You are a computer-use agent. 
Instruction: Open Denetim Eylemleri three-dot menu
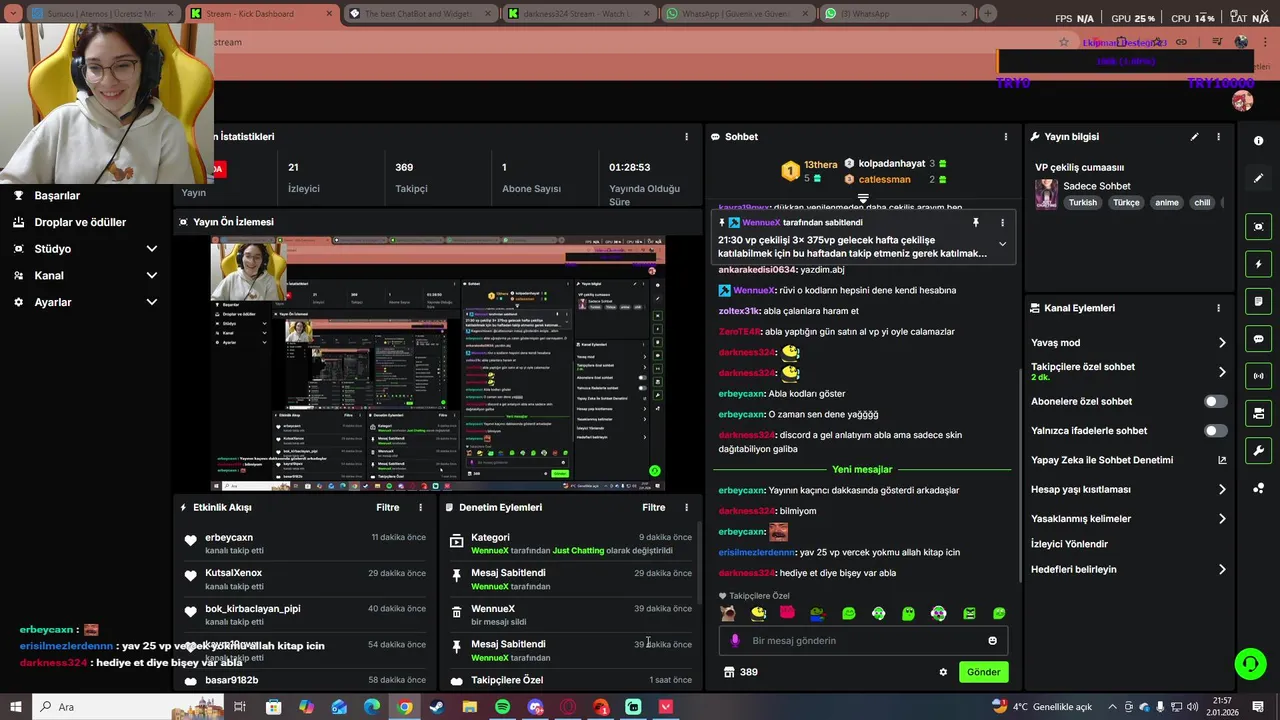point(686,508)
